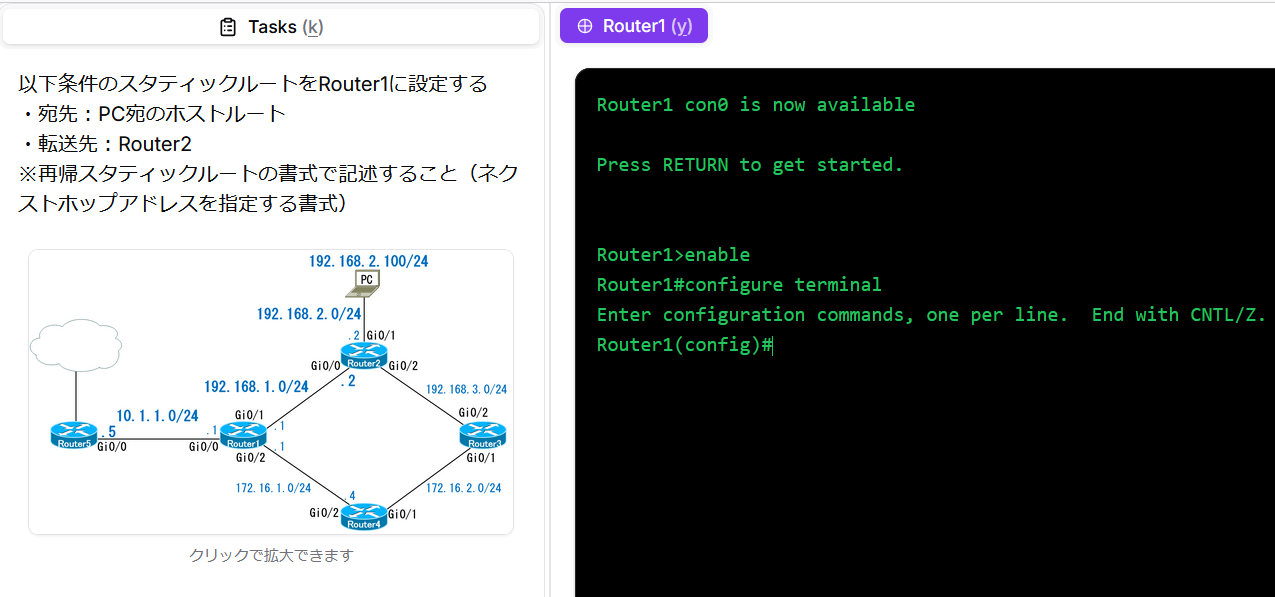Viewport: 1275px width, 597px height.
Task: Click the Router2 icon in topology diagram
Action: tap(362, 356)
